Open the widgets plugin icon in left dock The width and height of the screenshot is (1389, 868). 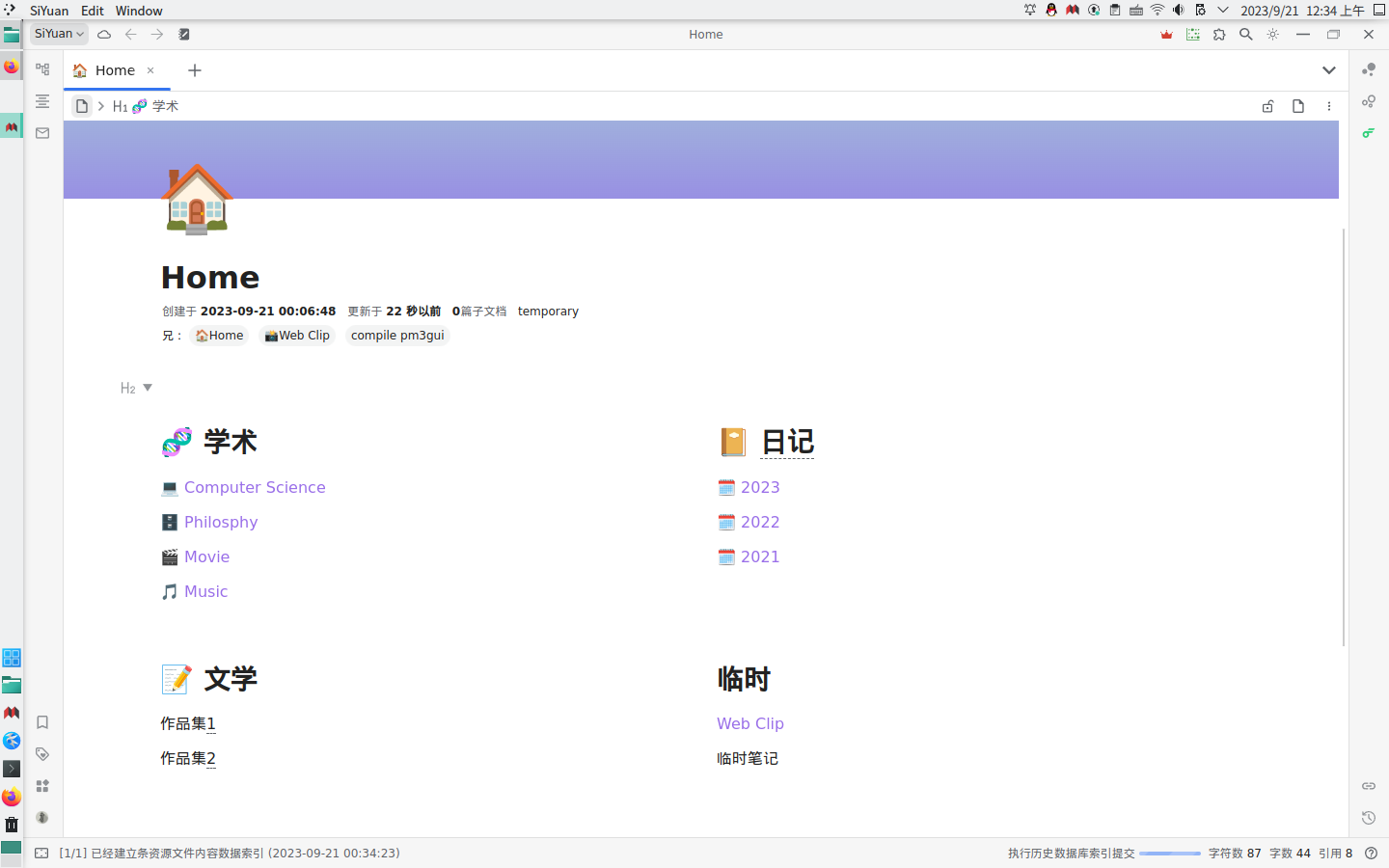click(x=42, y=786)
